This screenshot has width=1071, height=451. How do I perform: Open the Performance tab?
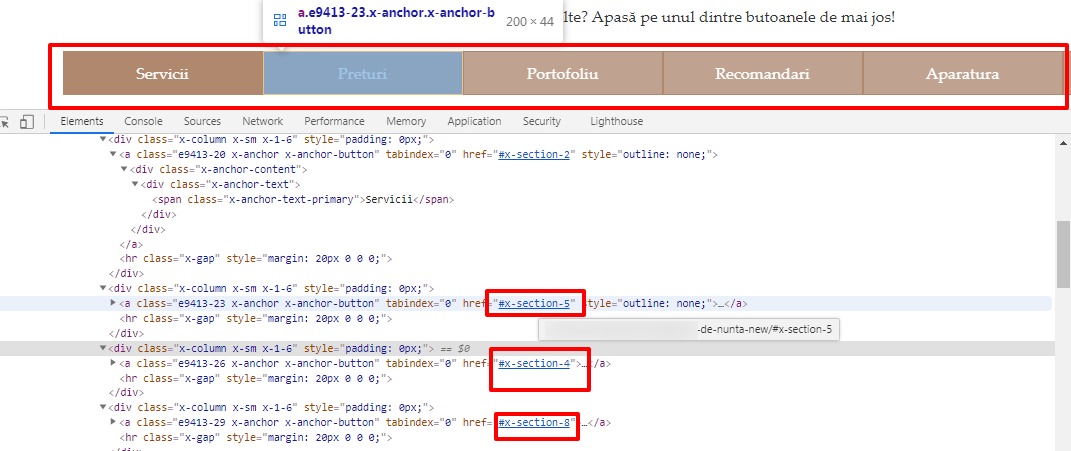(335, 121)
